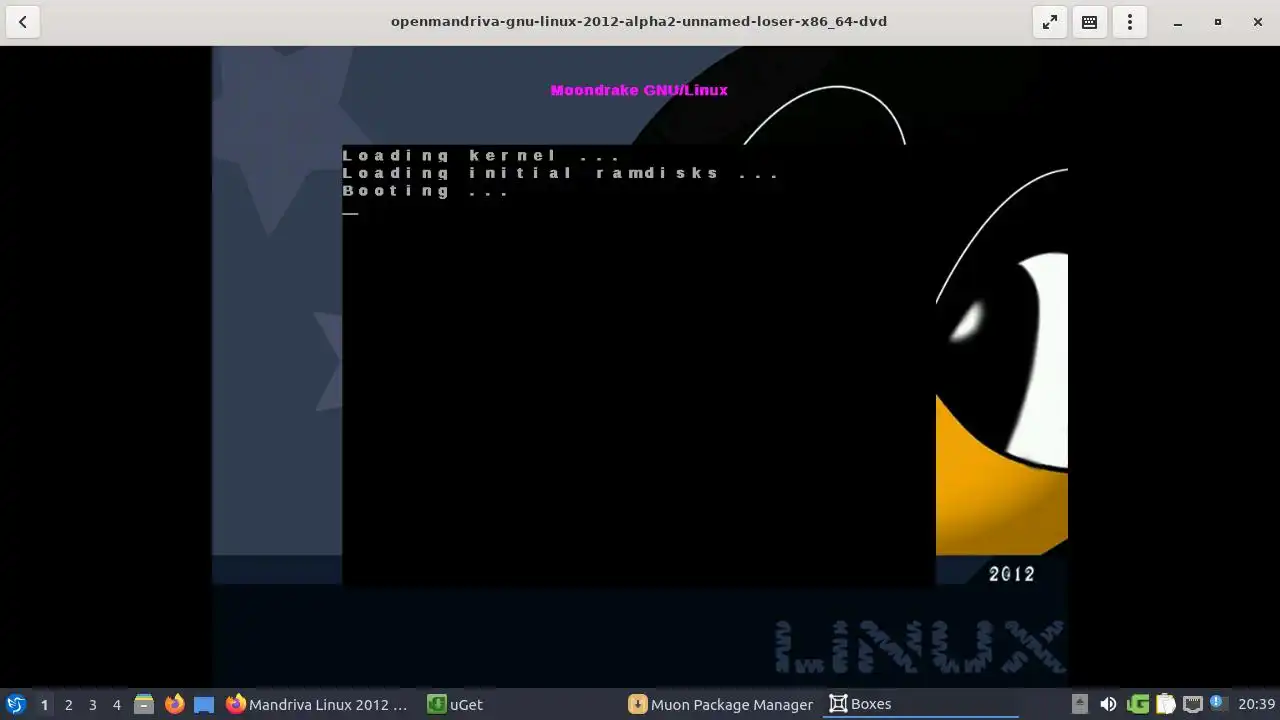Open the volume control tray icon
Image resolution: width=1280 pixels, height=720 pixels.
click(x=1108, y=704)
